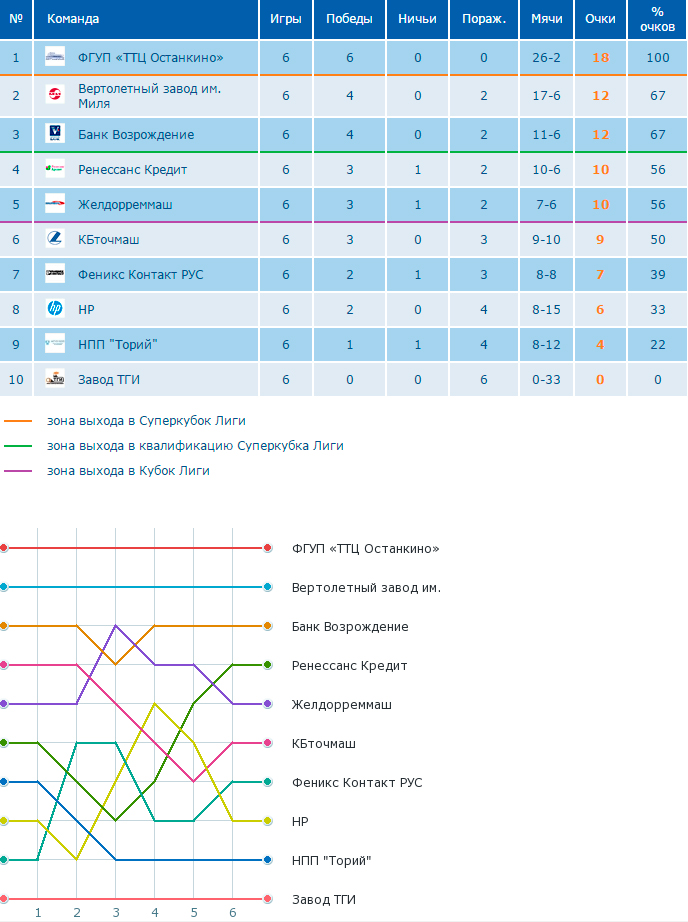The image size is (688, 922).
Task: Open the Феникс Контакт РУС link in table
Action: tap(141, 275)
